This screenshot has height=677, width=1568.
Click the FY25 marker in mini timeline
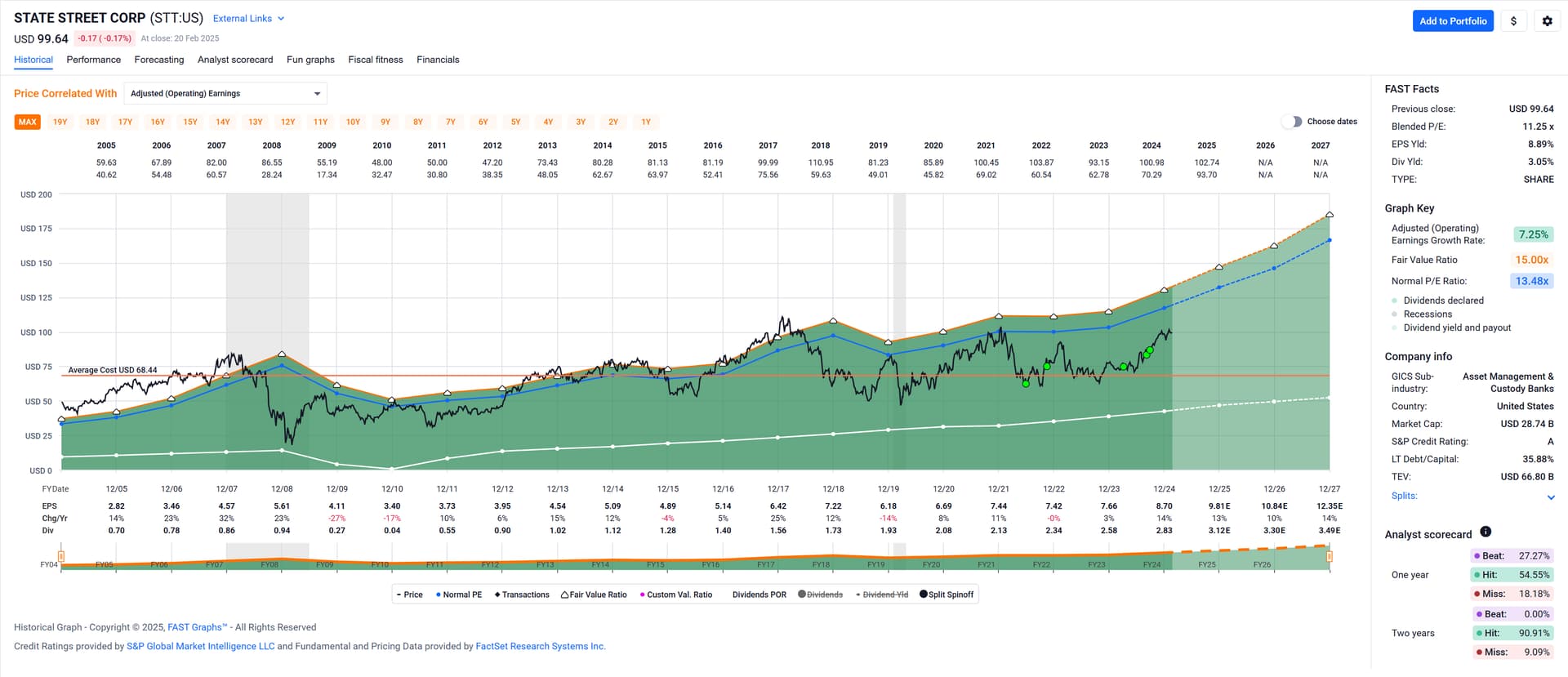point(1207,564)
